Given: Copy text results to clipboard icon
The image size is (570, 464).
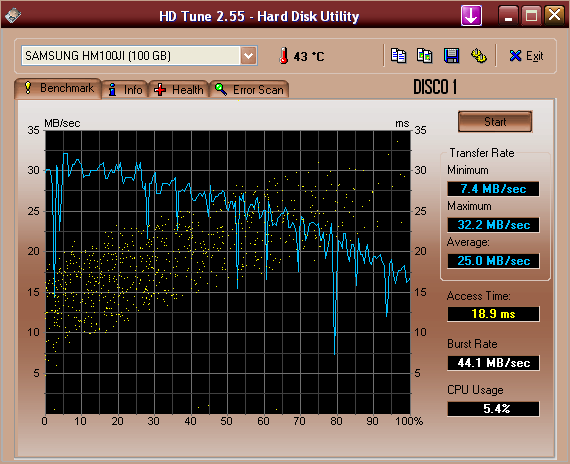Looking at the screenshot, I should click(x=398, y=56).
